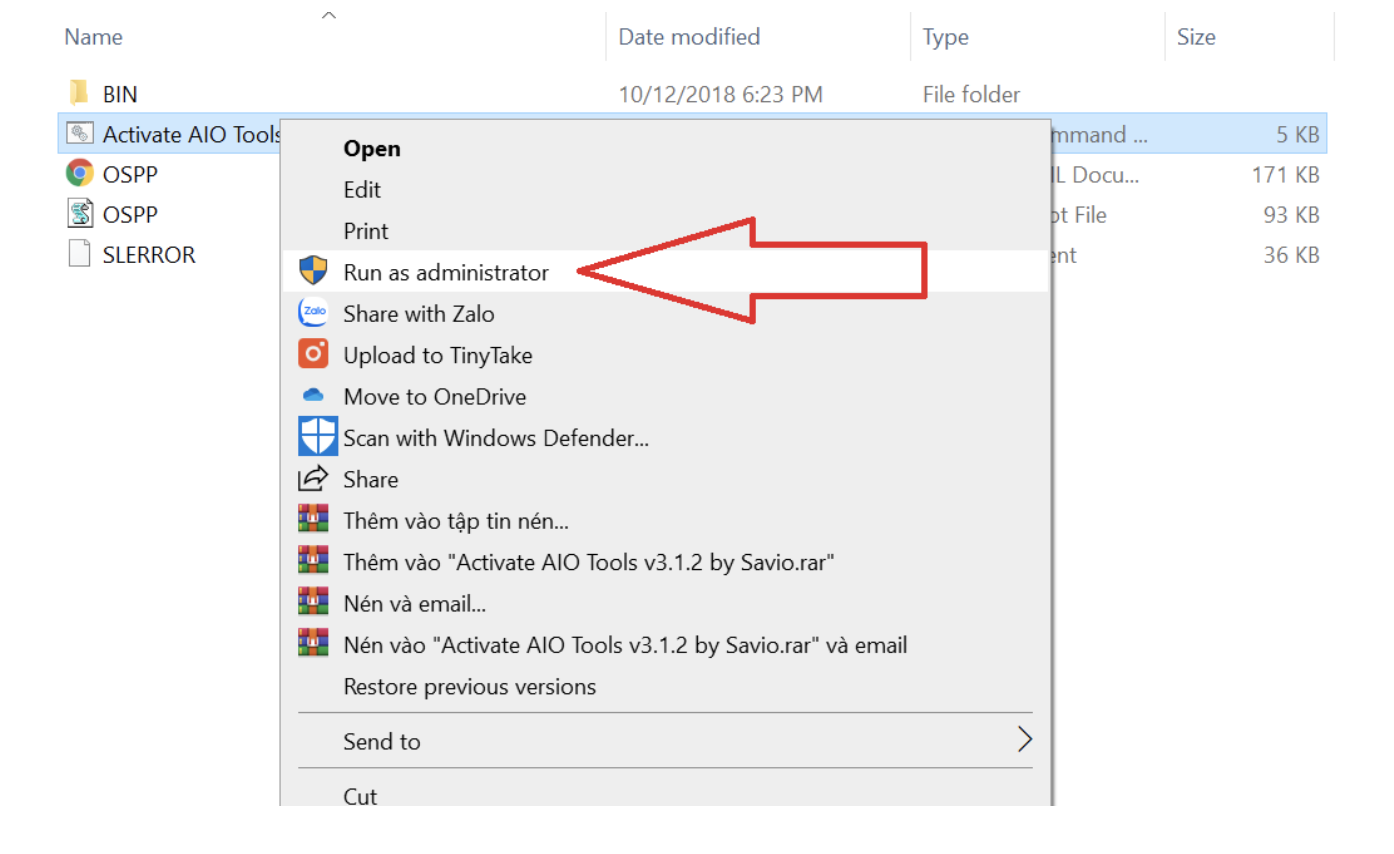Choose Edit from the context menu

pyautogui.click(x=362, y=189)
